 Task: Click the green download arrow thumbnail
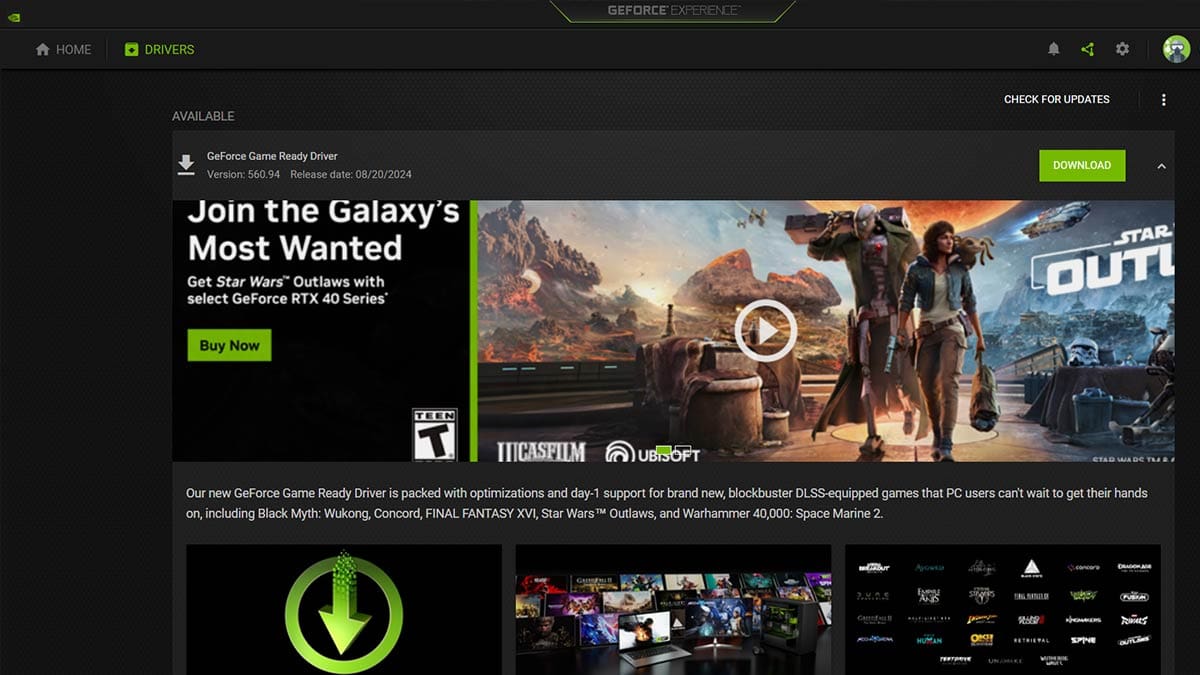[x=343, y=608]
